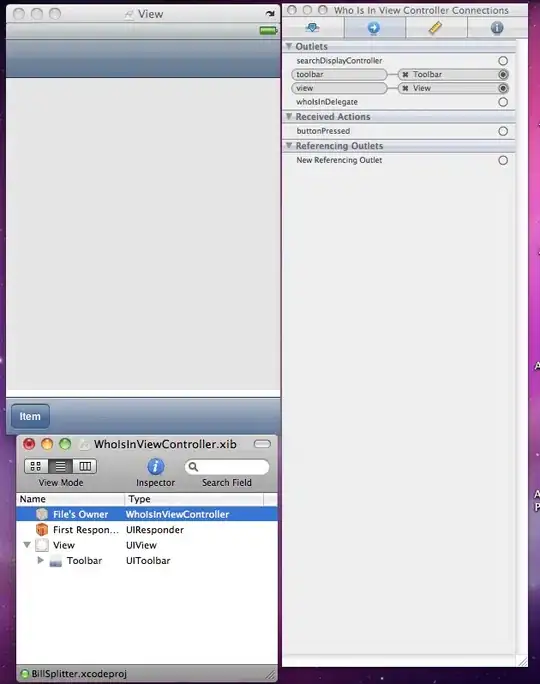Viewport: 540px width, 684px height.
Task: Switch to column view mode
Action: pyautogui.click(x=85, y=466)
